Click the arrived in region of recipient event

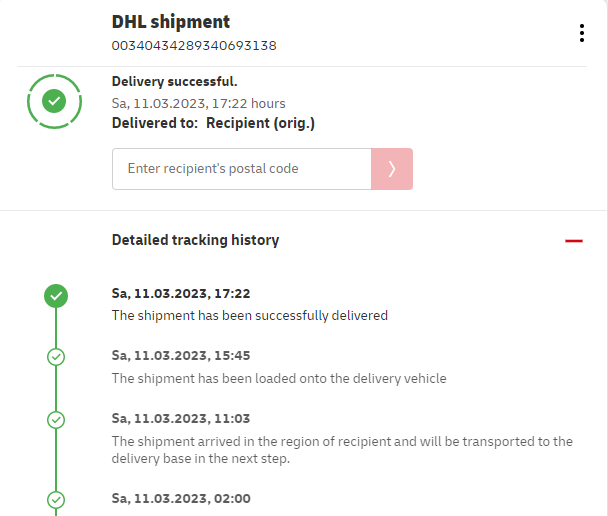(342, 449)
